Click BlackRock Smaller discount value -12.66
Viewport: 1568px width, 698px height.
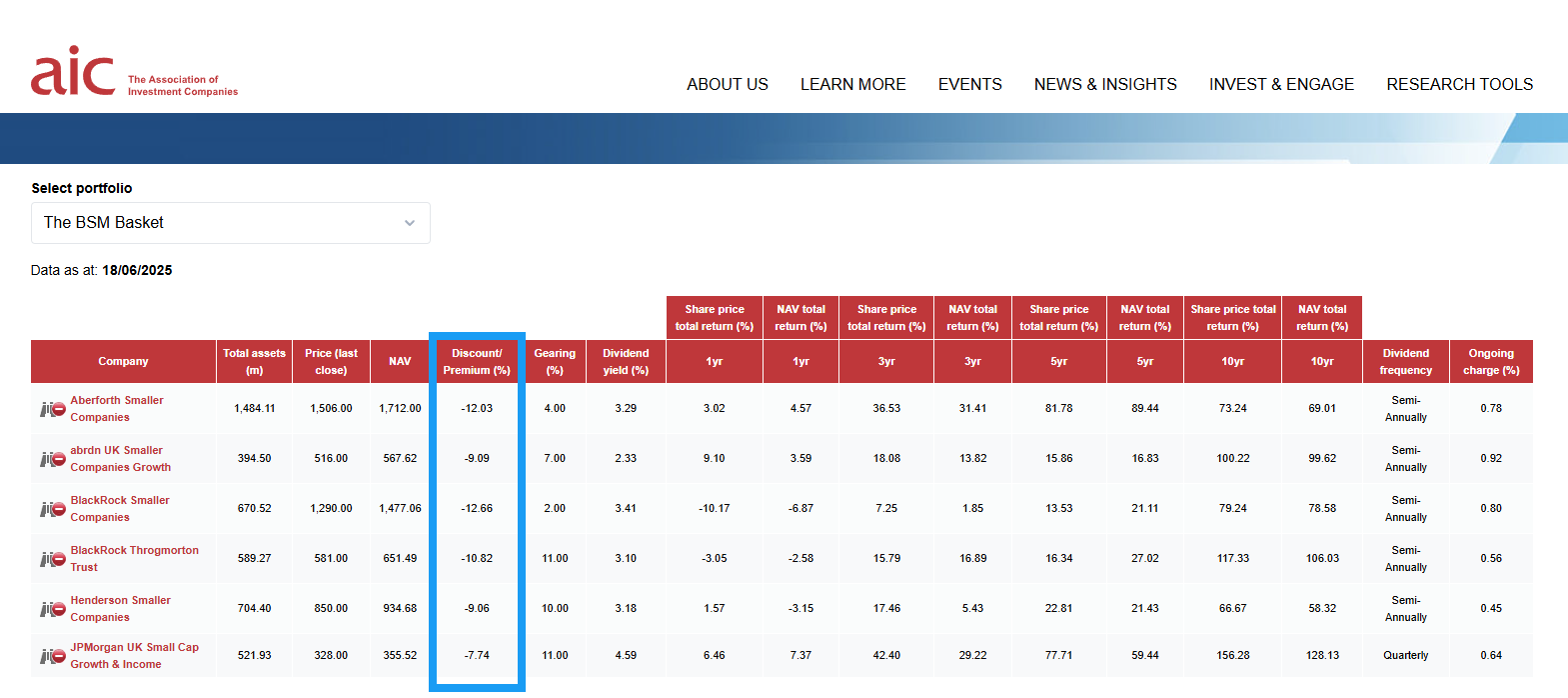477,508
